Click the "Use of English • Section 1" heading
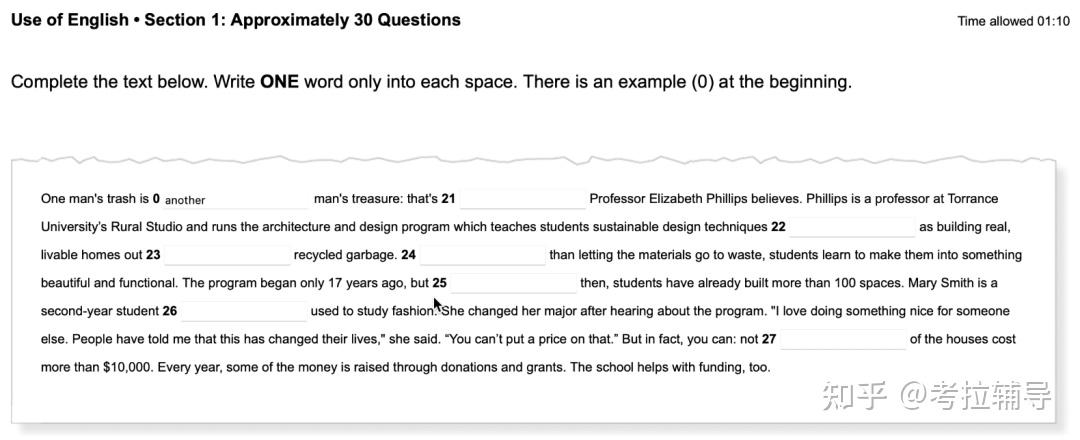 [236, 20]
